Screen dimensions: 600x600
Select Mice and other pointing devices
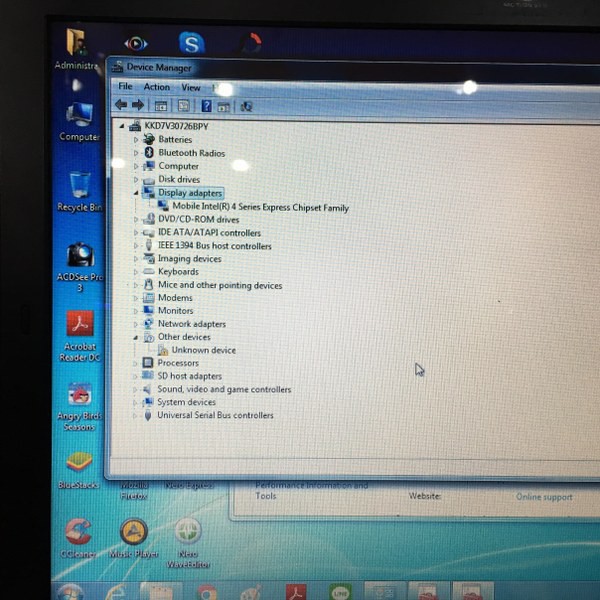tap(220, 285)
